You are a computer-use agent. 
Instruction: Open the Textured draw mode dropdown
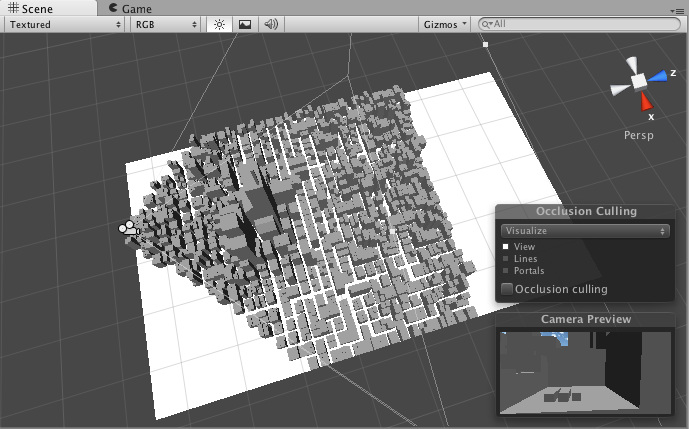[65, 24]
